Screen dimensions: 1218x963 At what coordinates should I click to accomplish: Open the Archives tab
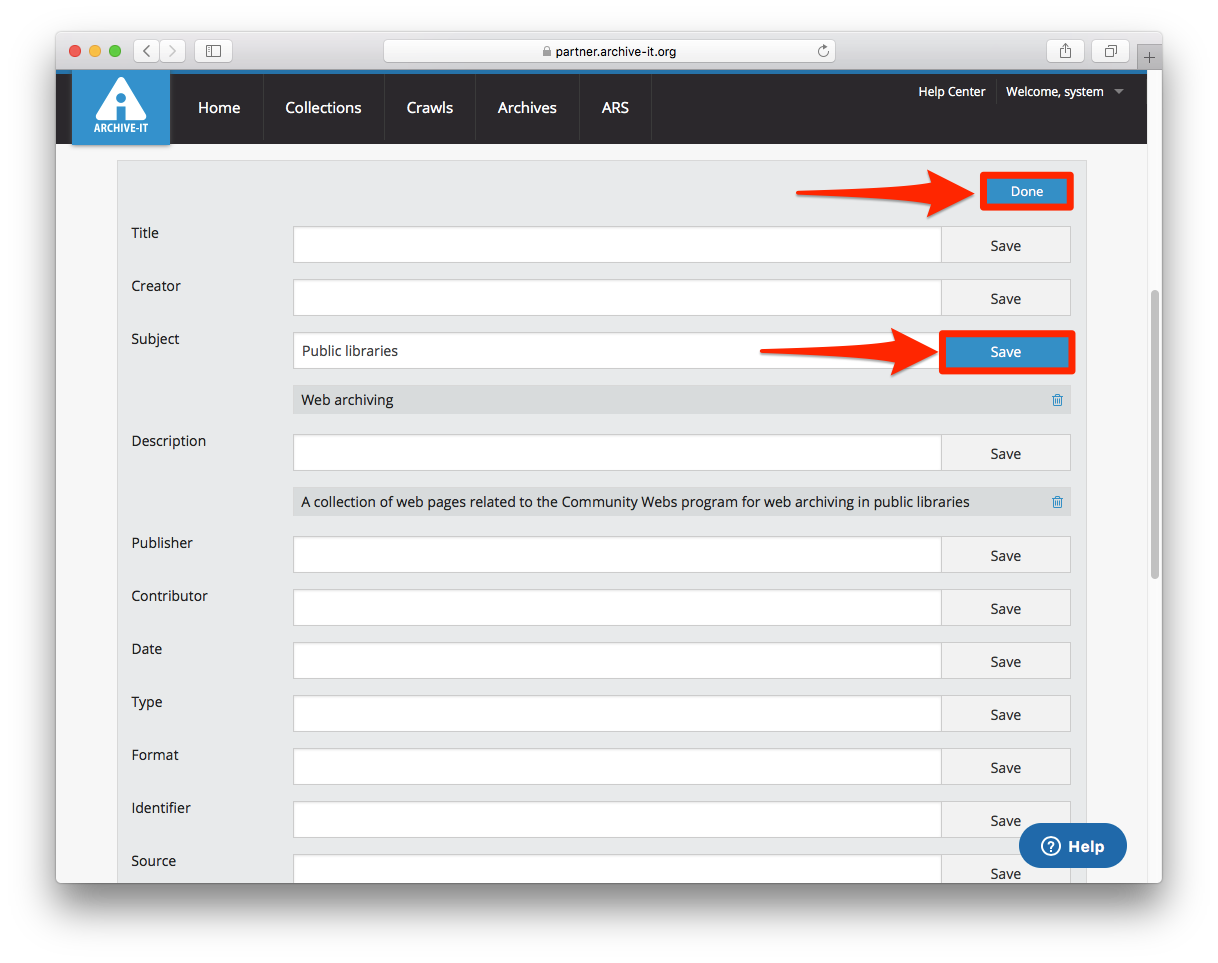click(527, 108)
